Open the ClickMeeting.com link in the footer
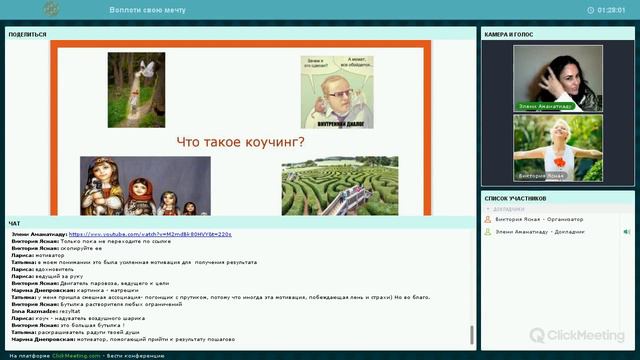 (76, 356)
